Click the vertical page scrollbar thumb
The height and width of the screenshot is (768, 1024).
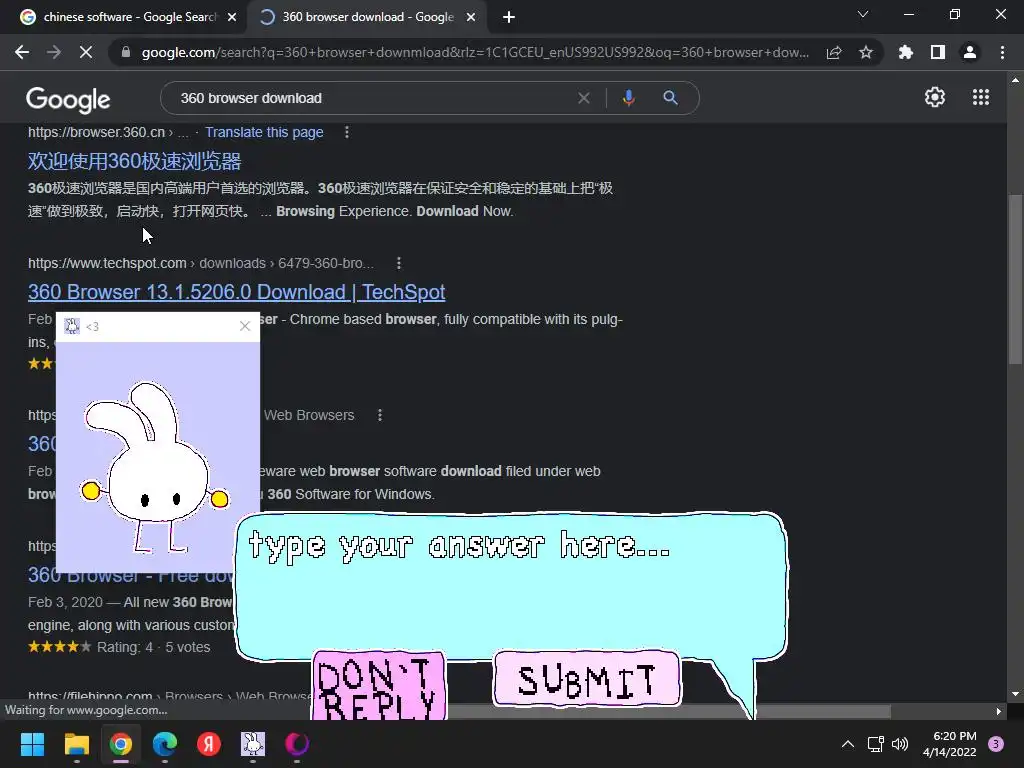coord(1015,278)
